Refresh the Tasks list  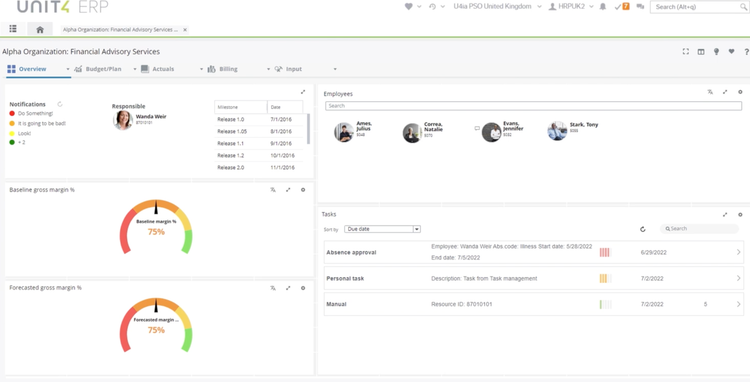(x=643, y=229)
